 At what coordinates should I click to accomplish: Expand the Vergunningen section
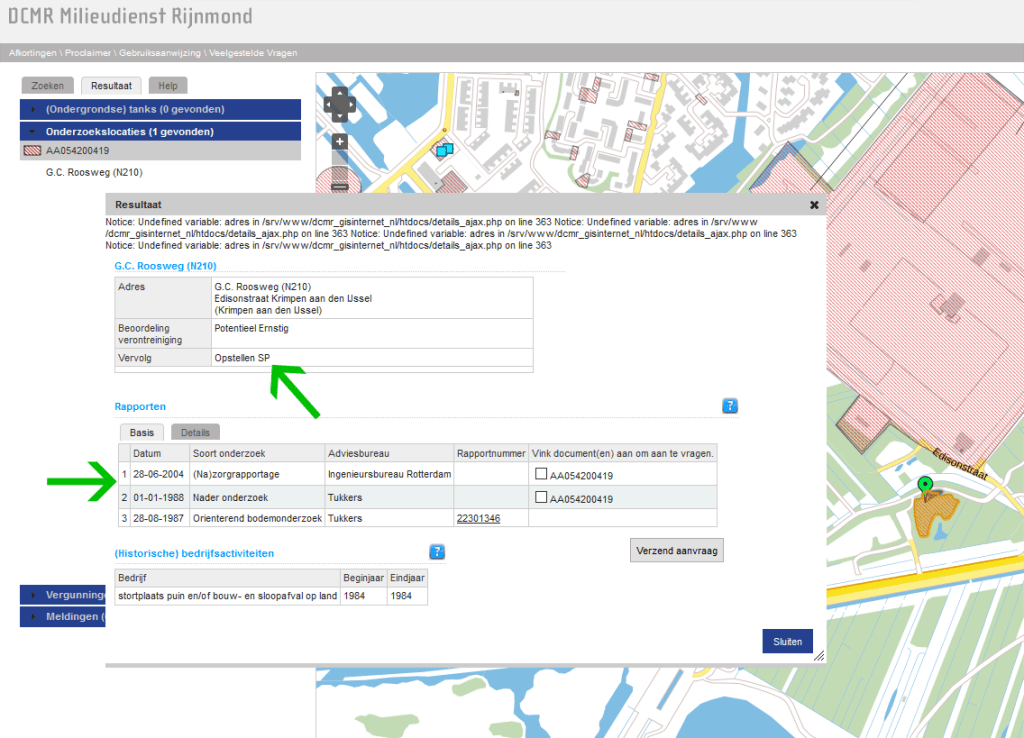(70, 595)
